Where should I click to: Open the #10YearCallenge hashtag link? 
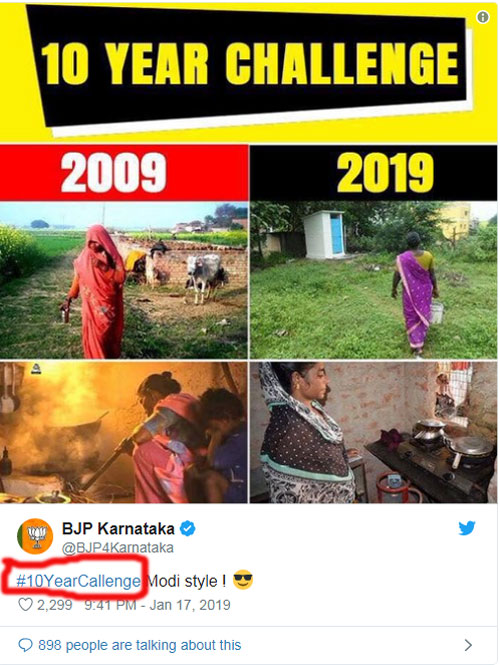tap(78, 581)
